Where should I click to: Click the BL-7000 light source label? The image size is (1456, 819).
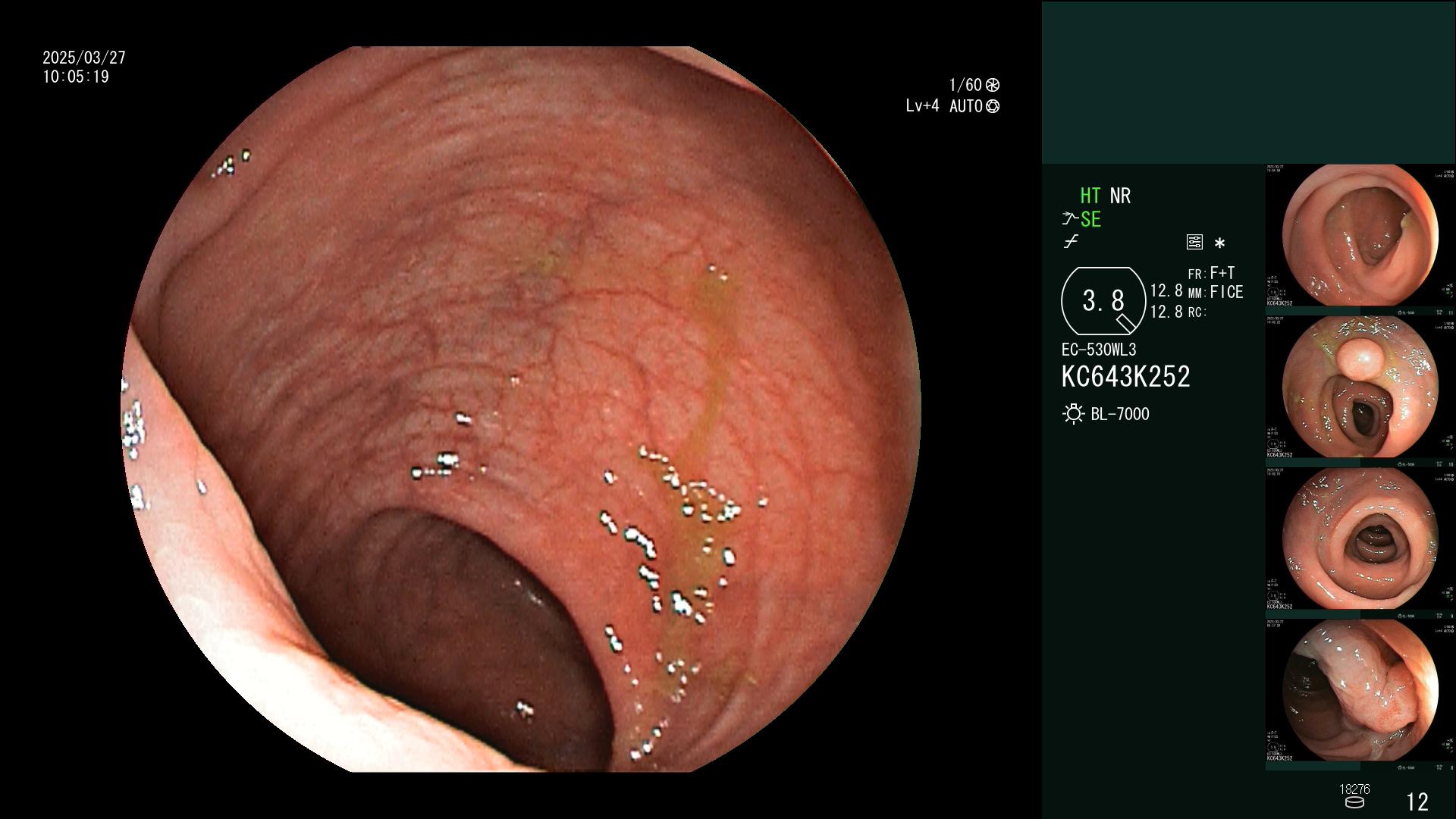pyautogui.click(x=1120, y=414)
